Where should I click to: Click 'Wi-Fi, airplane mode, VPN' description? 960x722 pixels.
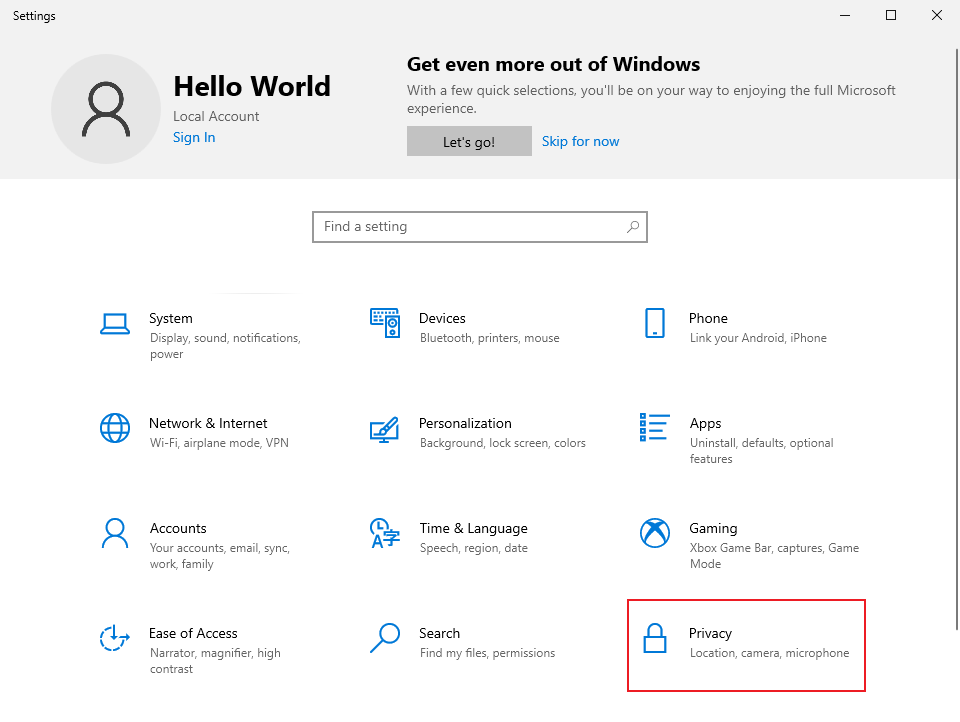click(x=219, y=443)
